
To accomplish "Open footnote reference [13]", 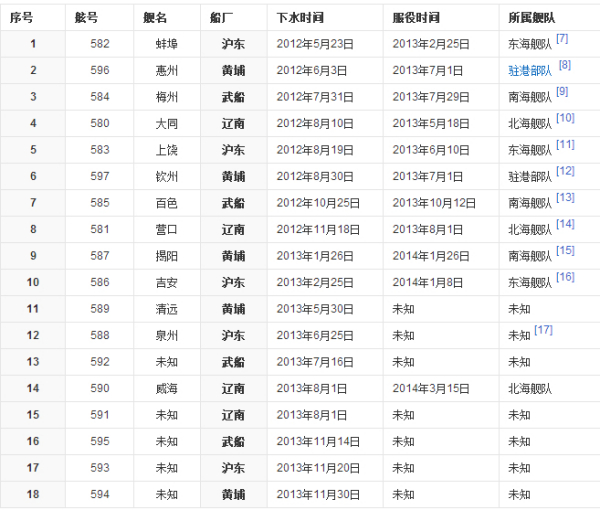I will [x=565, y=197].
